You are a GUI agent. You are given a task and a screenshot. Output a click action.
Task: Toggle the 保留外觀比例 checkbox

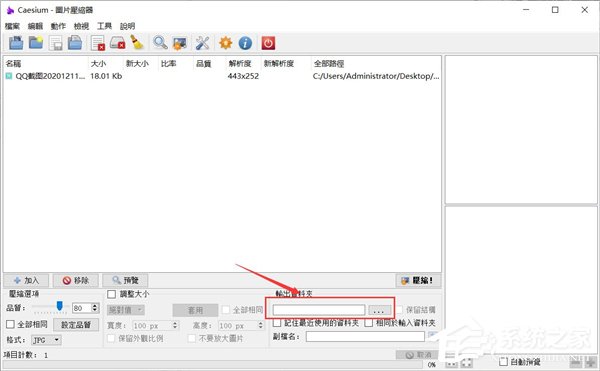[x=111, y=338]
